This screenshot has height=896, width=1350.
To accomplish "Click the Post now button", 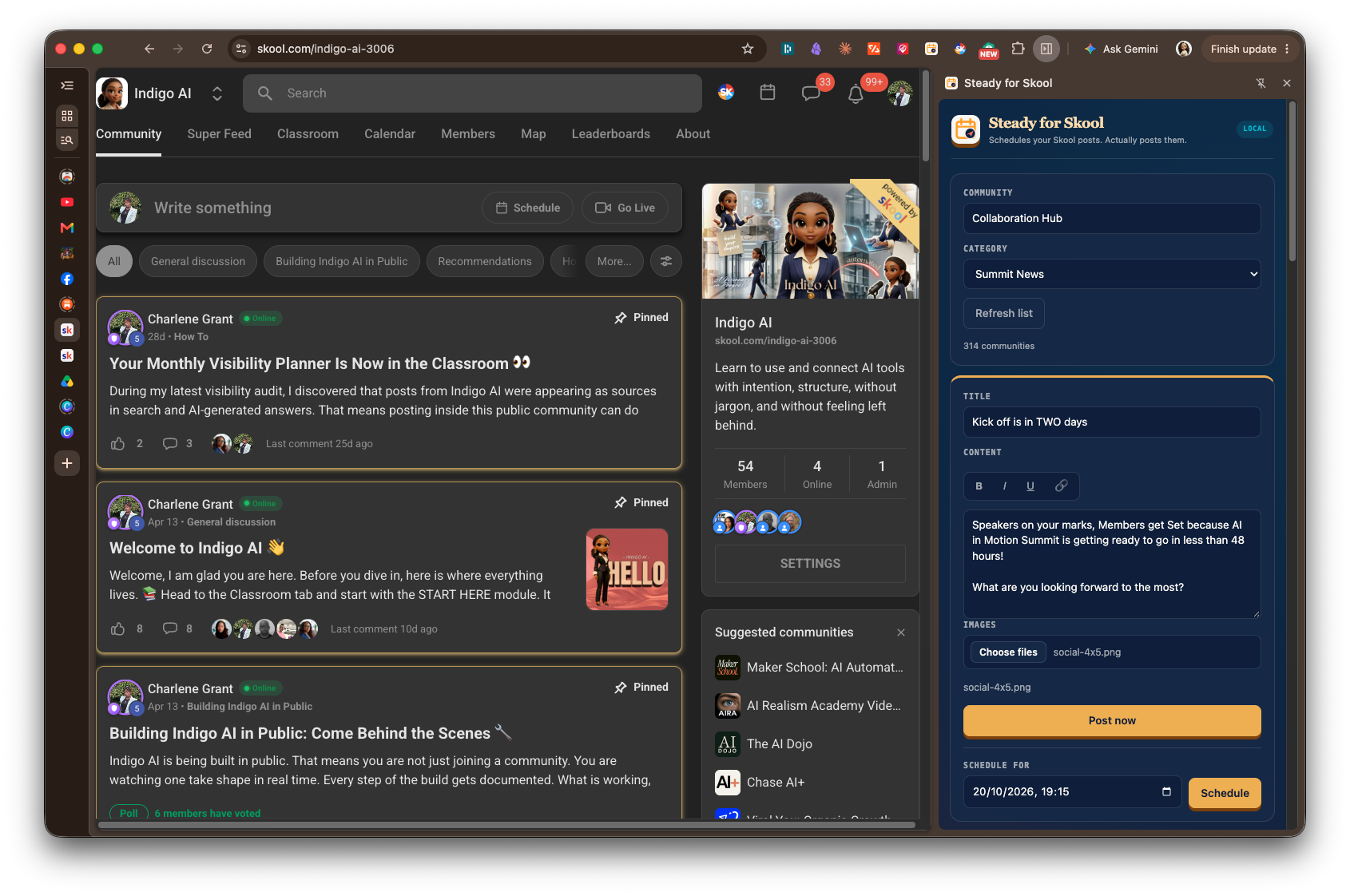I will (1111, 720).
